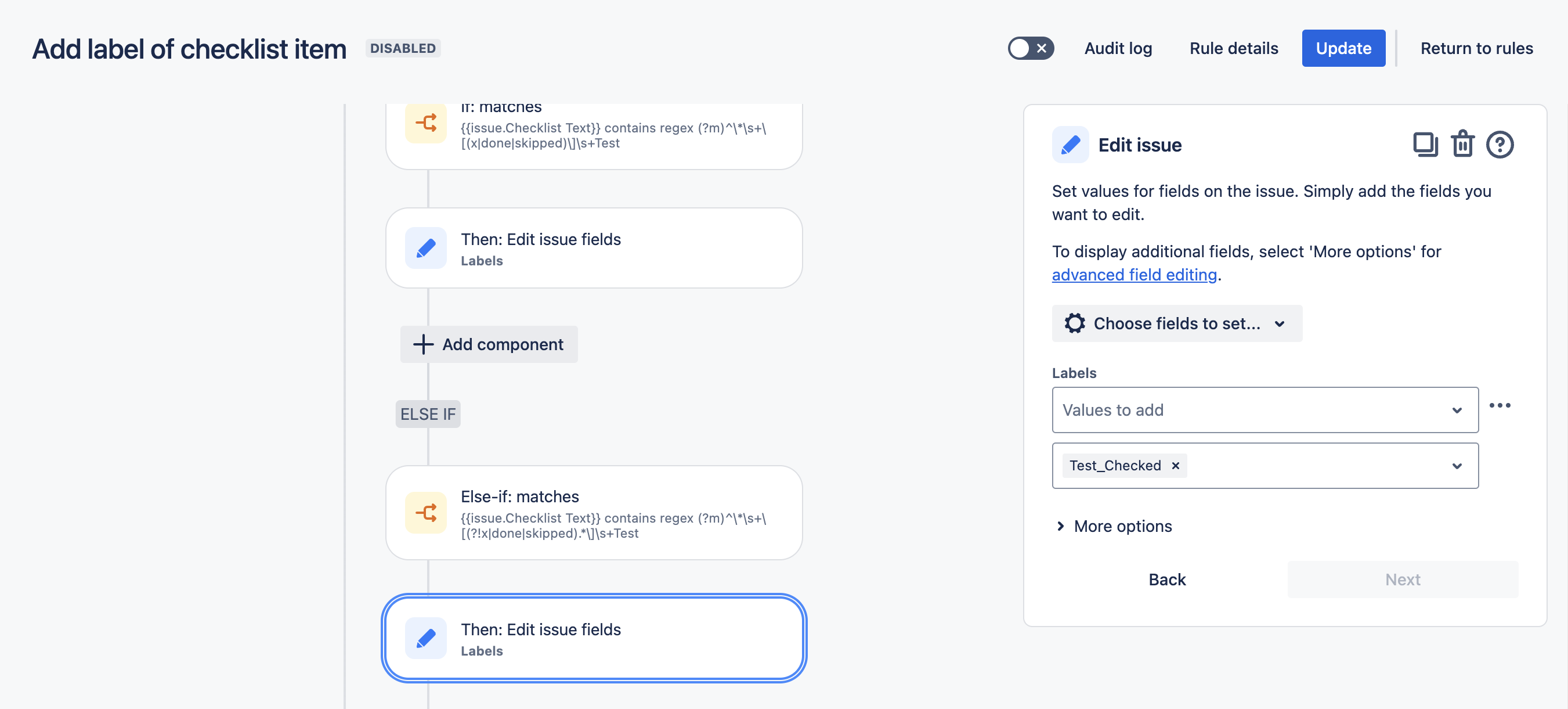Click the Update button
The height and width of the screenshot is (709, 1568).
[1343, 46]
